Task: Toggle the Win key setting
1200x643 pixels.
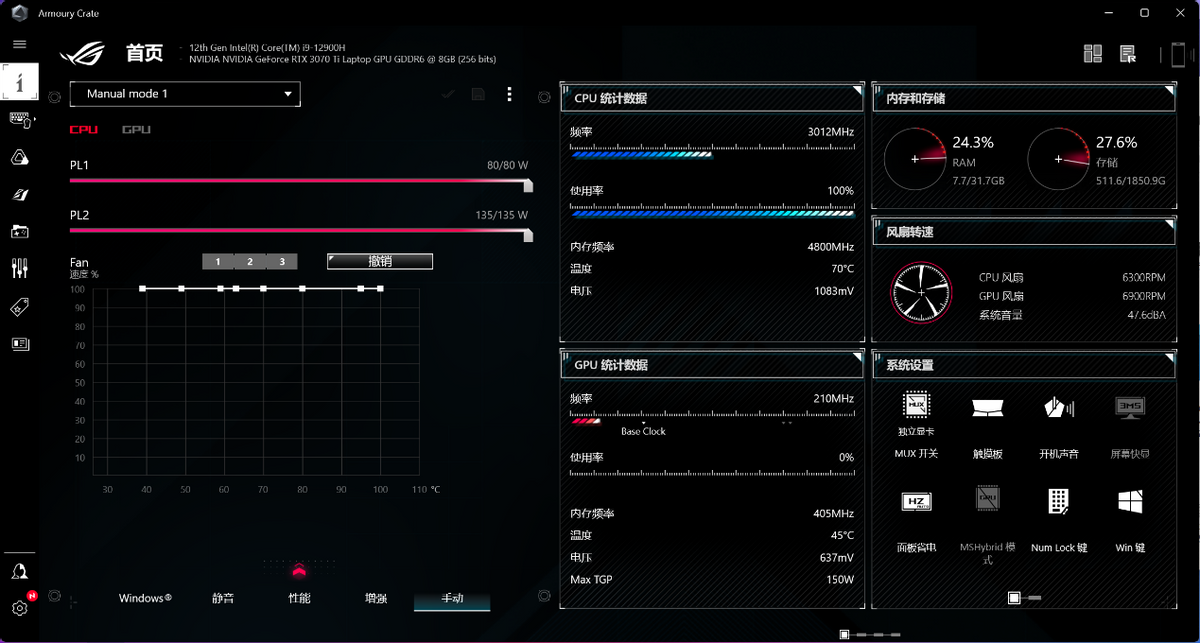Action: tap(1130, 501)
